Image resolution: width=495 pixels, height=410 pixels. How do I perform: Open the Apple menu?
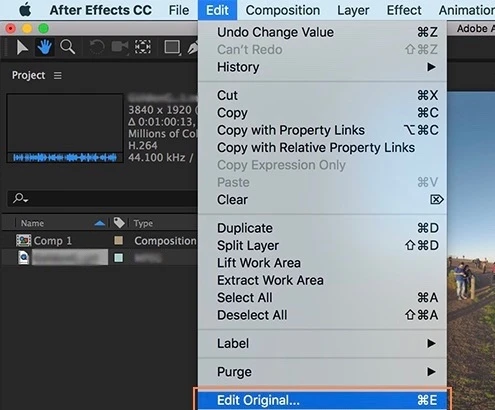25,10
